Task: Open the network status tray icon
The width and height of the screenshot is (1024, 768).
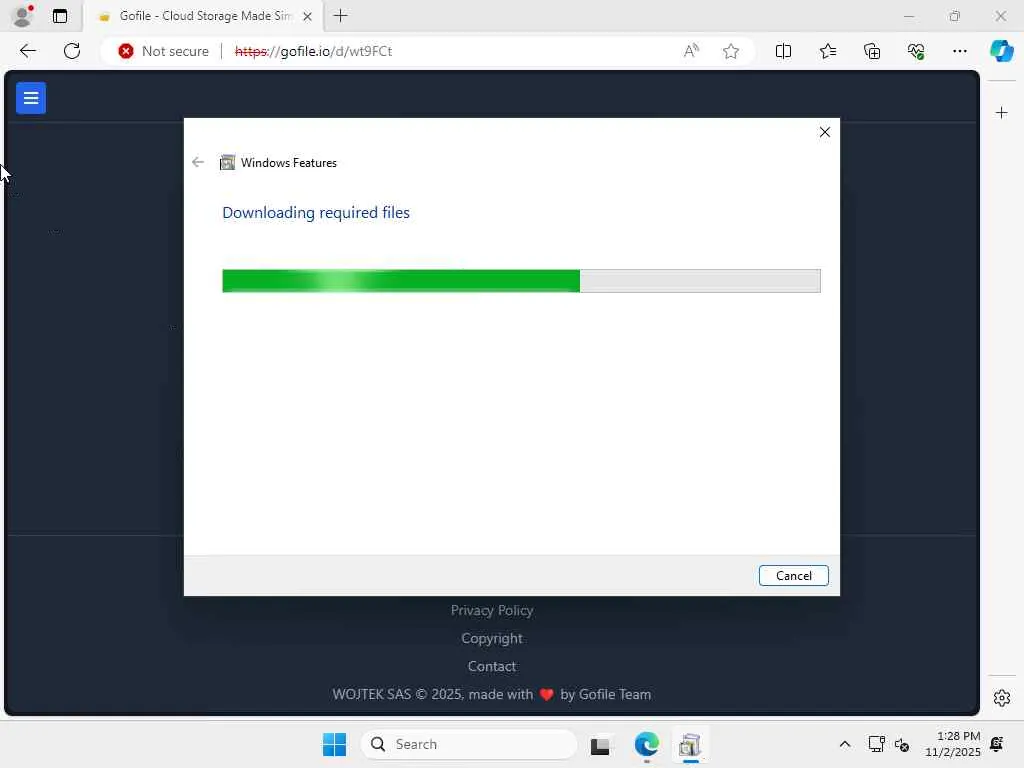Action: click(876, 744)
